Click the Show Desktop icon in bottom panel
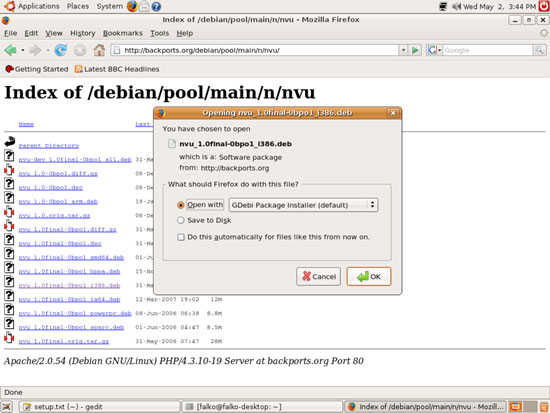Screen dimensions: 550x413 pos(7,407)
